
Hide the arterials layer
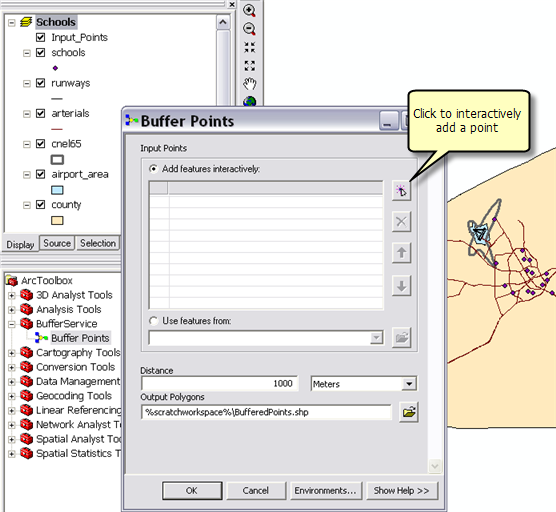(41, 113)
